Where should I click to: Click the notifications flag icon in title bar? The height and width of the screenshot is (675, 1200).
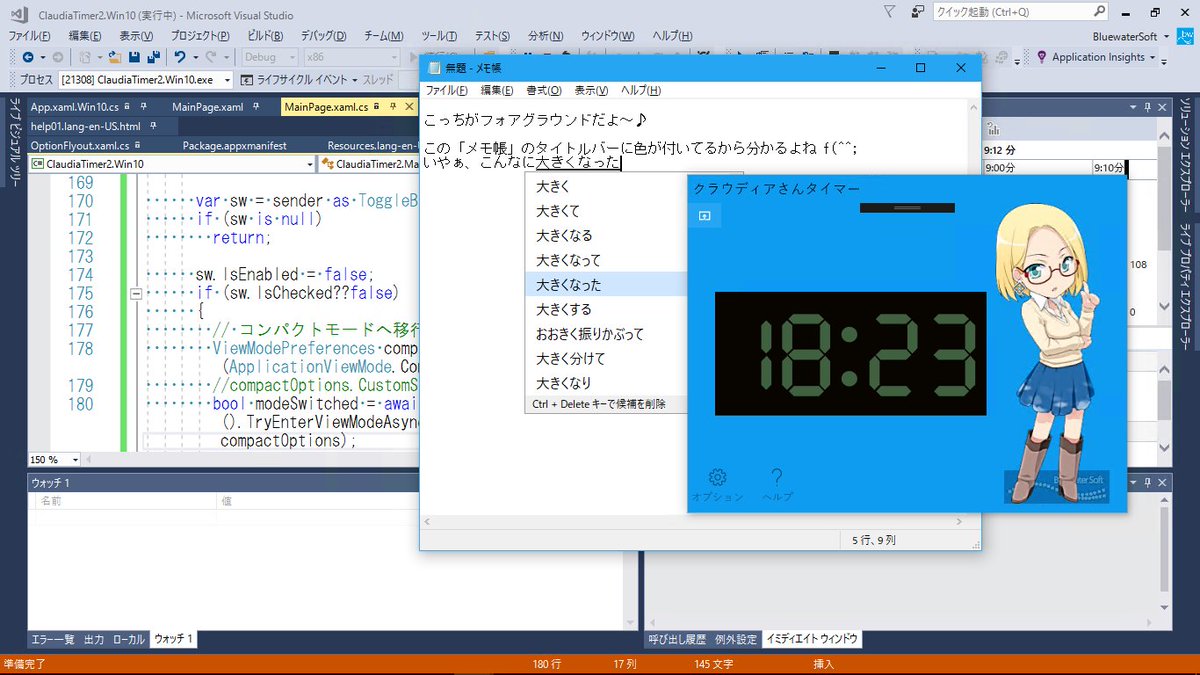[890, 12]
